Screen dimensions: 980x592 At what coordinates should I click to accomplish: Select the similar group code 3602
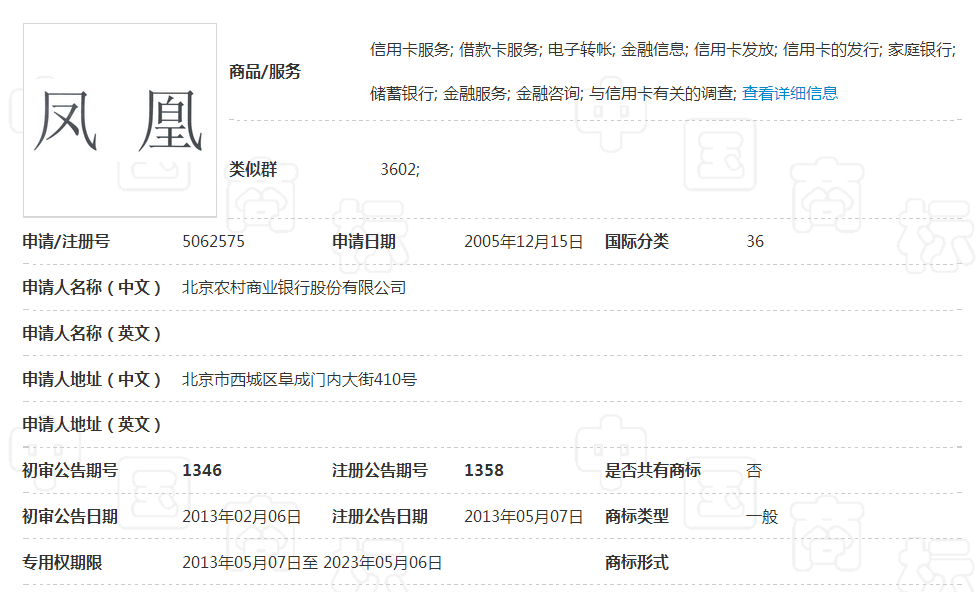tap(400, 169)
